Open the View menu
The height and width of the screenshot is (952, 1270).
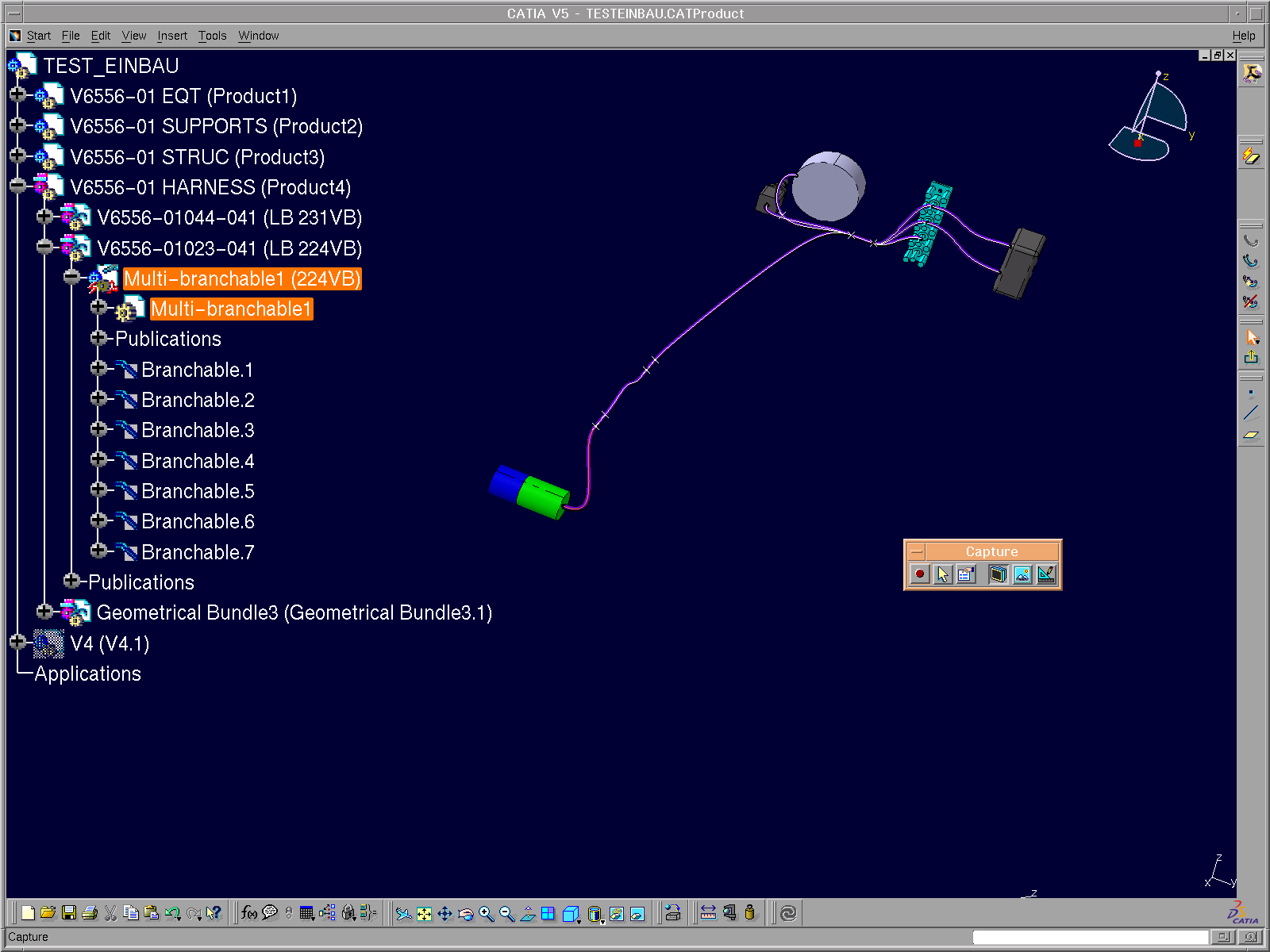tap(133, 36)
